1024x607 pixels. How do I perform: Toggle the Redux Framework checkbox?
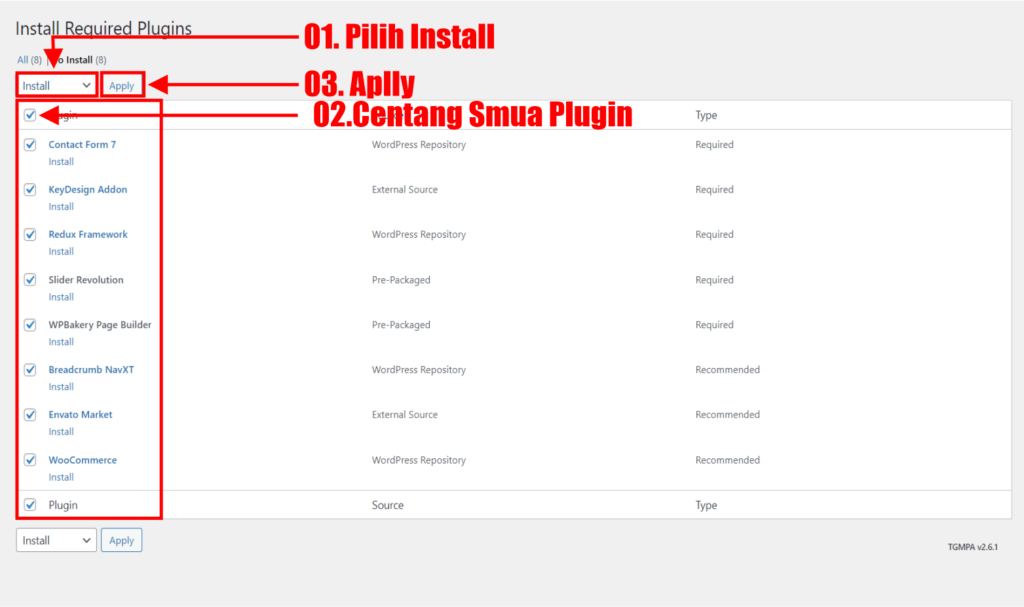pyautogui.click(x=30, y=235)
